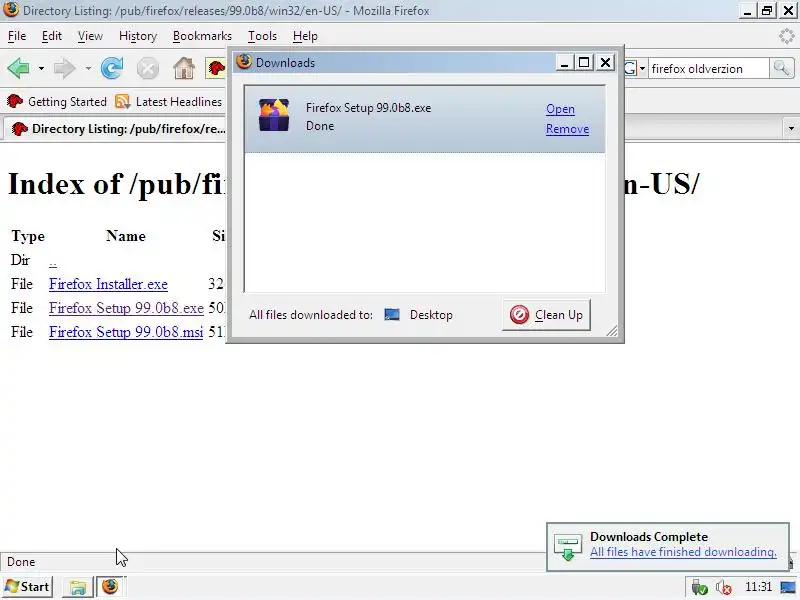Open the list all tabs dropdown

[x=791, y=128]
